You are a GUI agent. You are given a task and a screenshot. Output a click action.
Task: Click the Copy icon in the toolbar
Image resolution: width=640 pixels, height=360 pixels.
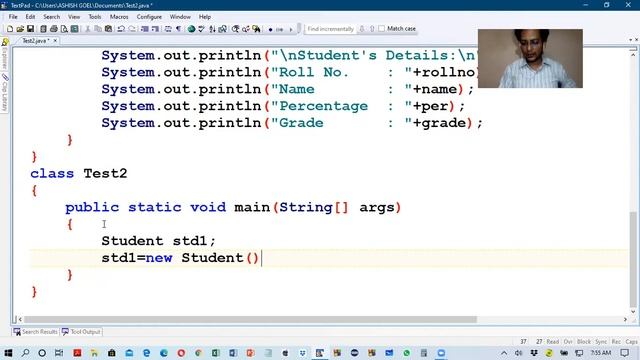point(98,29)
